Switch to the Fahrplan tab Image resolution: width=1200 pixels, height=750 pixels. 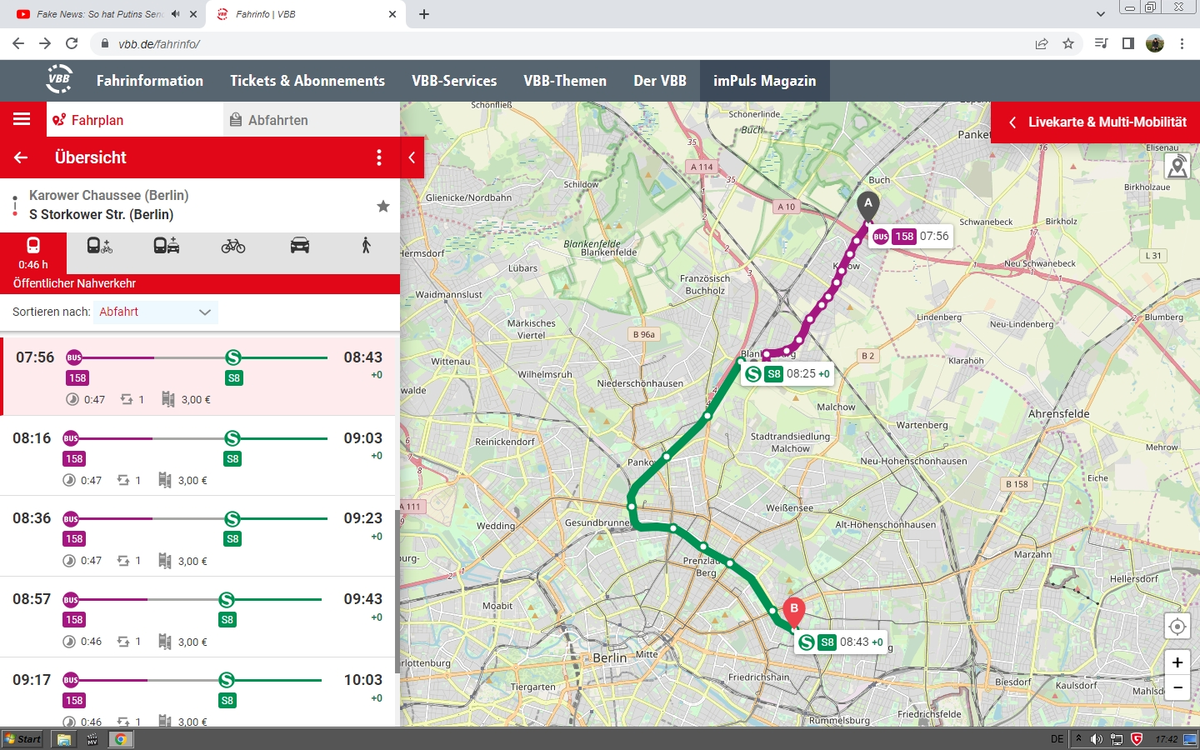[135, 120]
